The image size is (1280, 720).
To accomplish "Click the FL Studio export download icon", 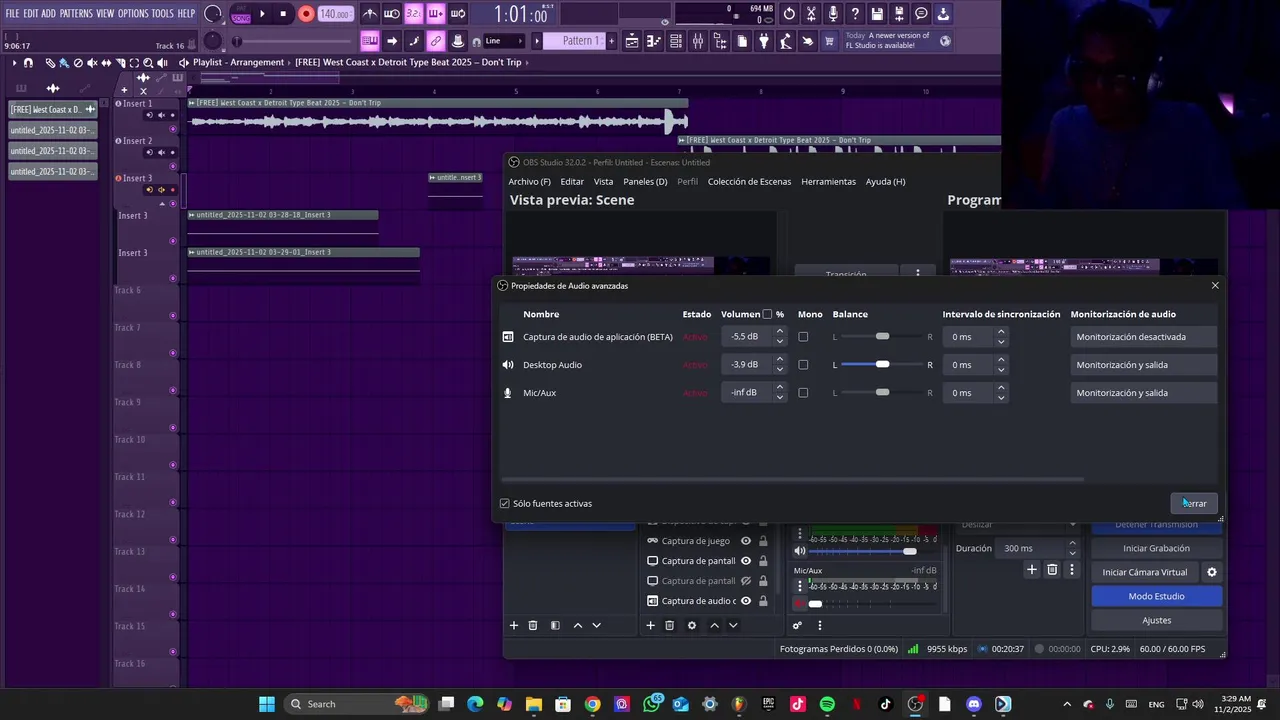I will [943, 14].
